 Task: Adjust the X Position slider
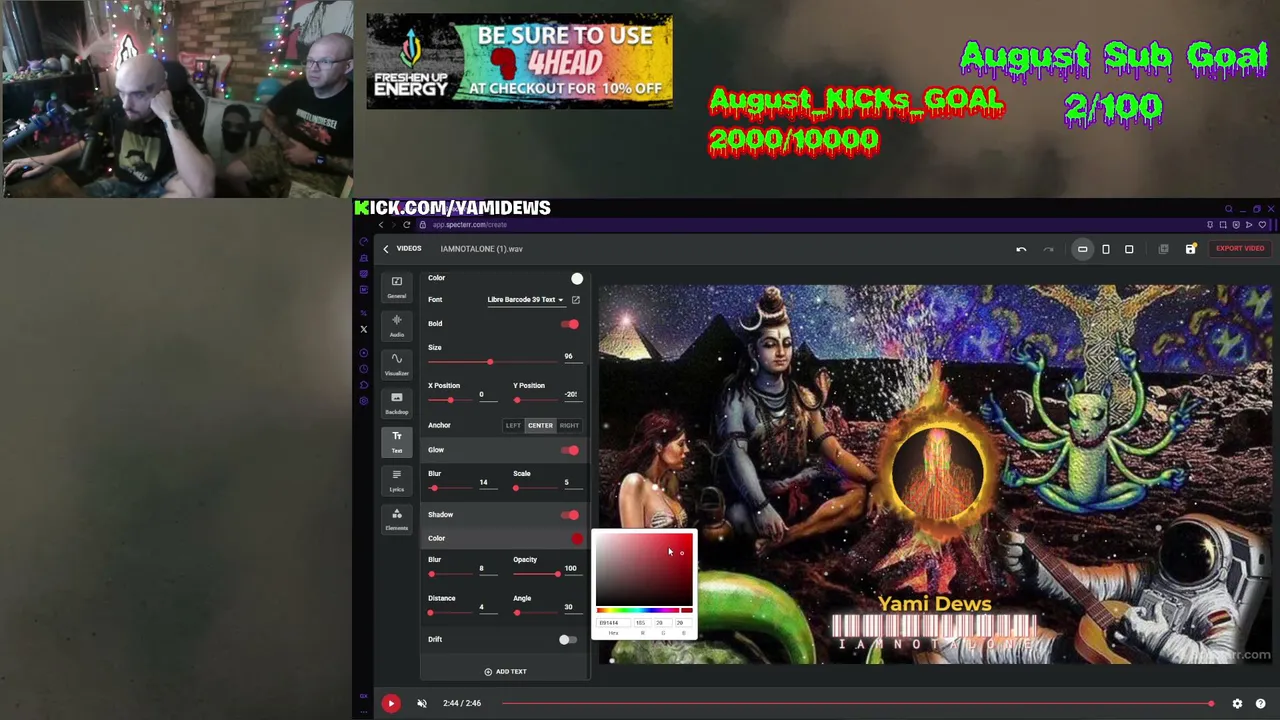450,400
